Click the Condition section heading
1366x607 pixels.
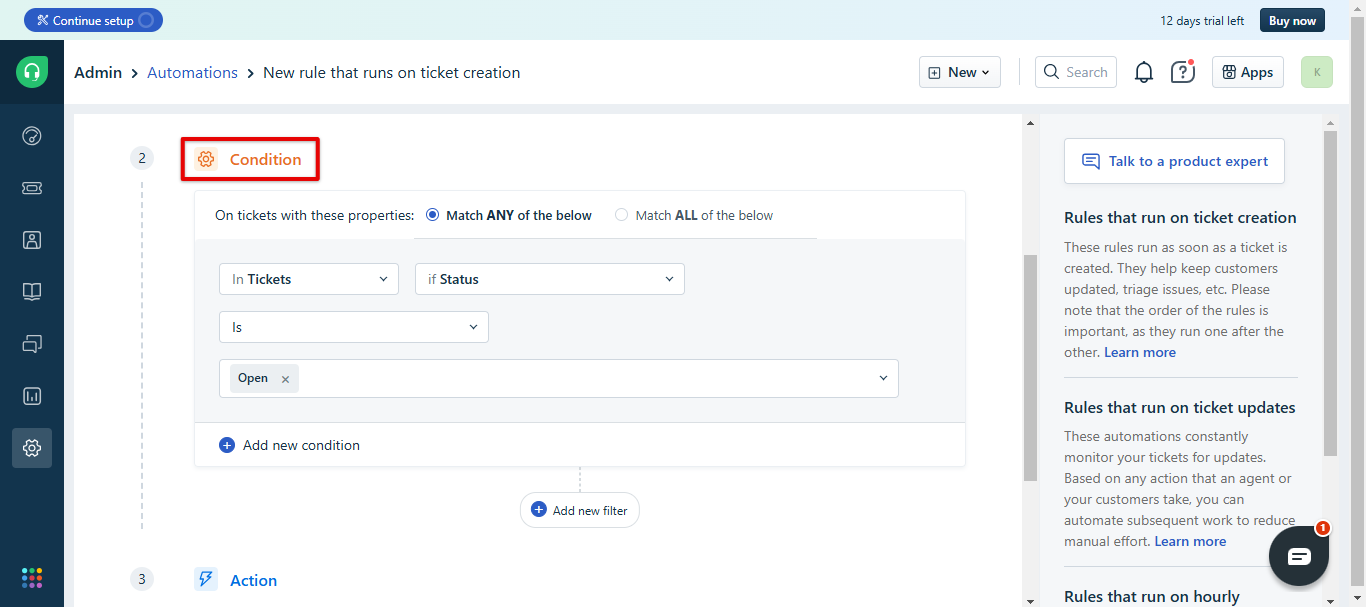[265, 159]
